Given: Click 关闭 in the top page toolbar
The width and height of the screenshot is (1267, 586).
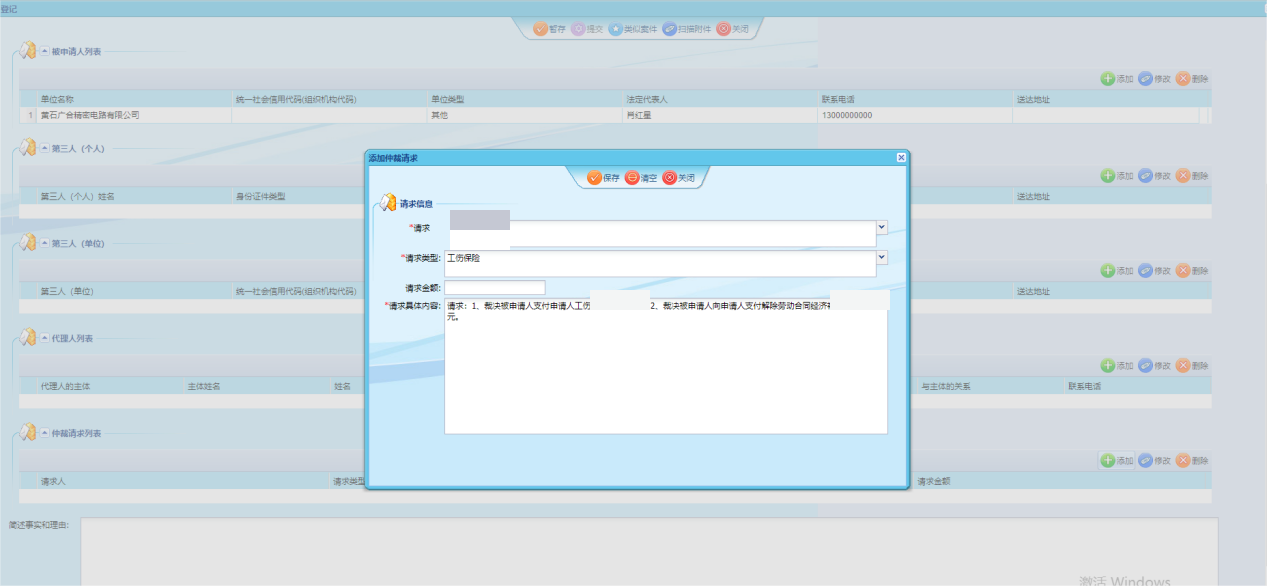Looking at the screenshot, I should [723, 29].
